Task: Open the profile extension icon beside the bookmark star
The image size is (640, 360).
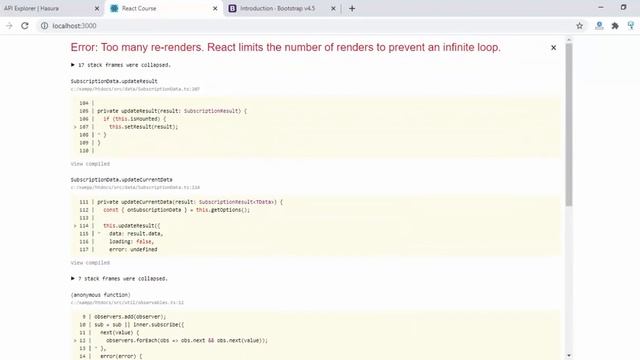Action: pyautogui.click(x=599, y=26)
